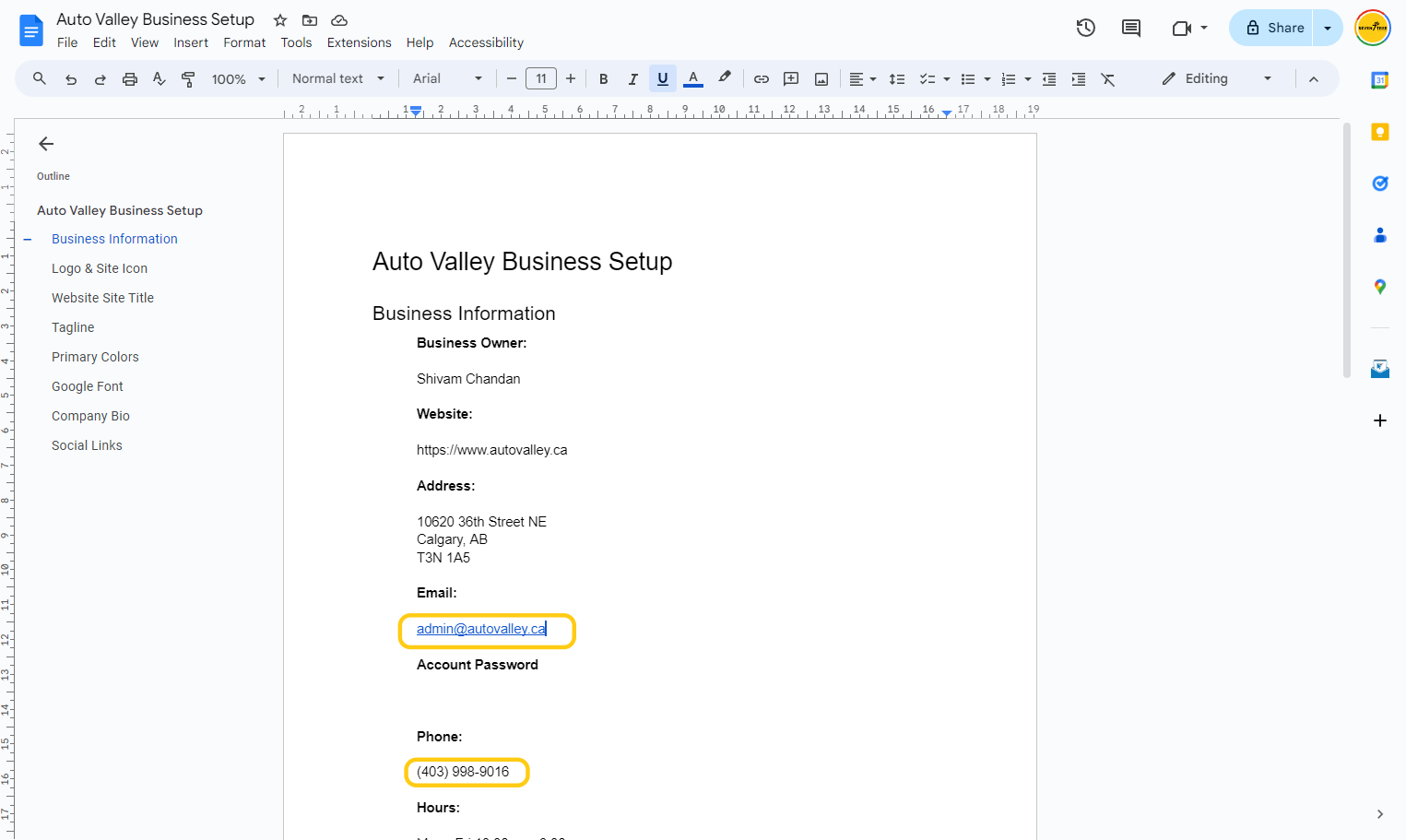The image size is (1406, 840).
Task: Open Google Maps side panel
Action: coord(1380,287)
